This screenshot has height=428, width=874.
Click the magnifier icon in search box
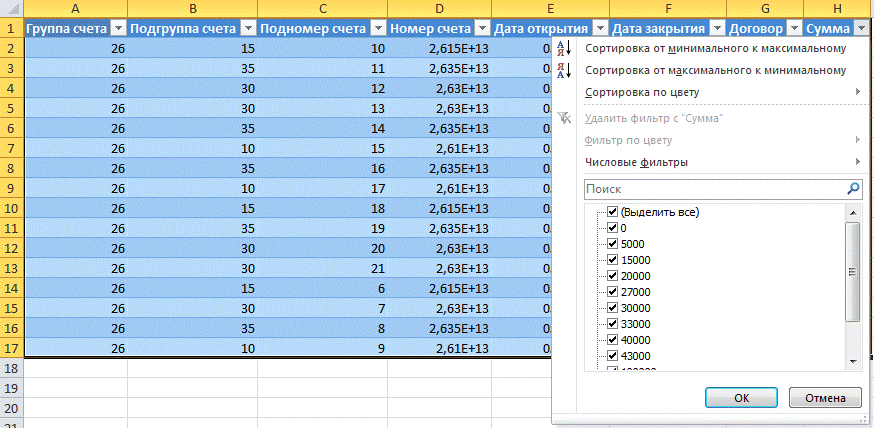853,188
